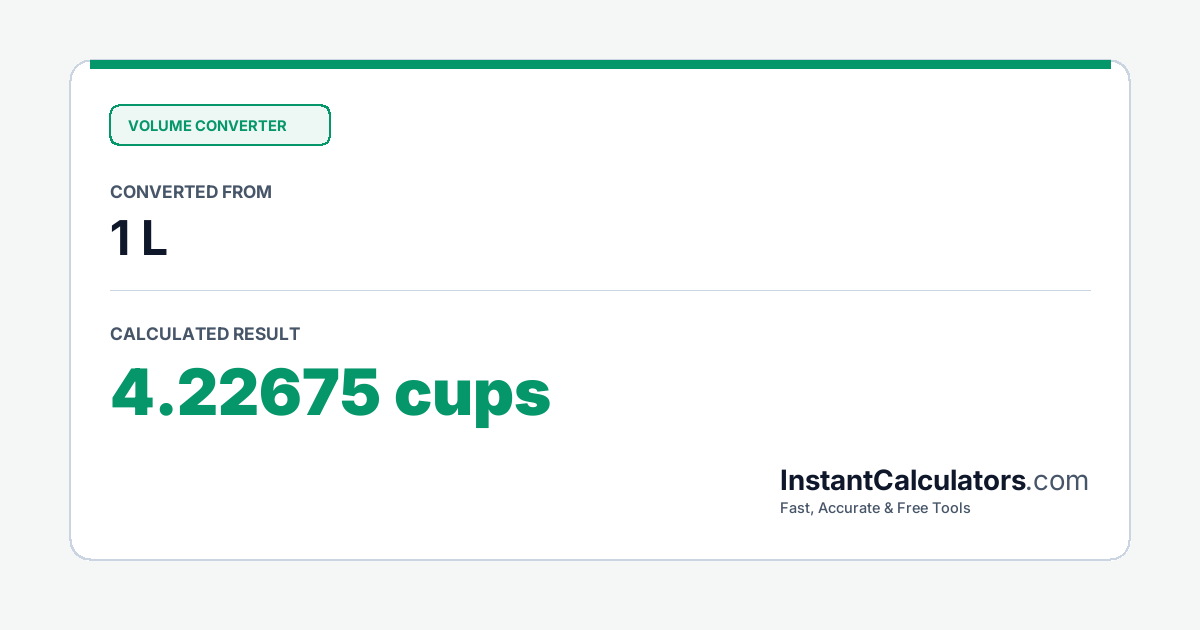Click the .com part of the logo
Image resolution: width=1200 pixels, height=630 pixels.
(x=1058, y=481)
